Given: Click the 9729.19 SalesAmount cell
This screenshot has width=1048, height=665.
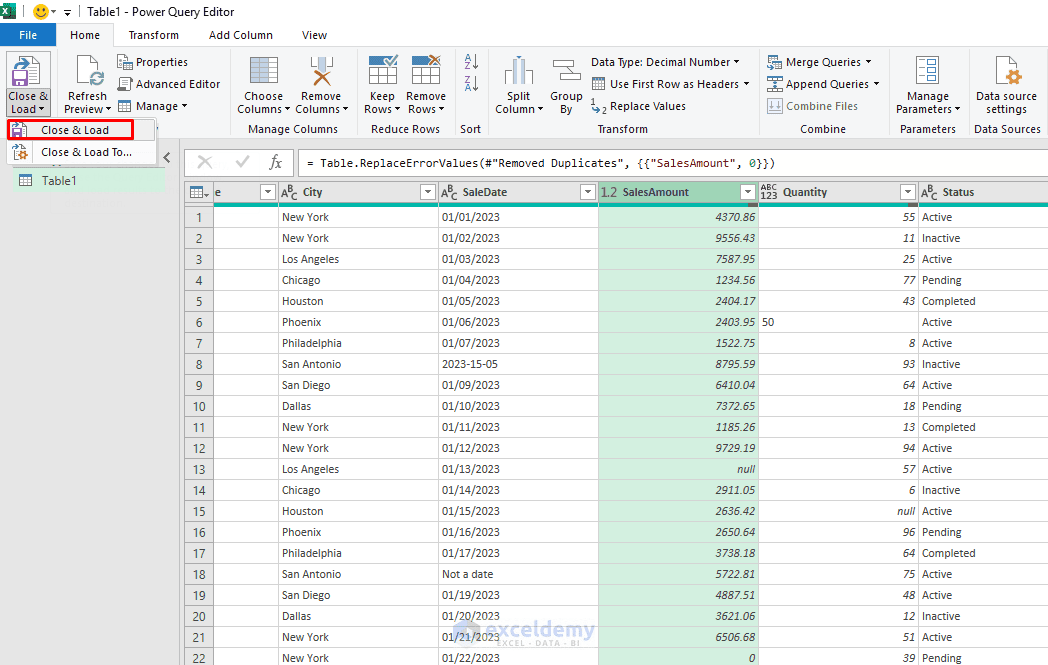Looking at the screenshot, I should [678, 448].
